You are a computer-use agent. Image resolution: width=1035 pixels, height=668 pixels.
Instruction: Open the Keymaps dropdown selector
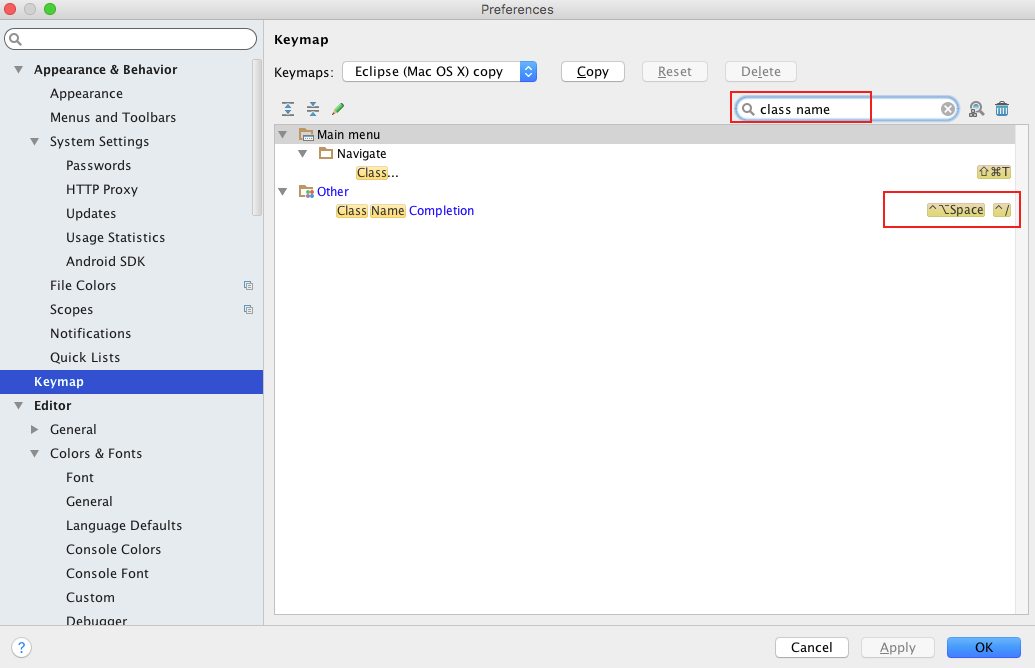coord(440,71)
